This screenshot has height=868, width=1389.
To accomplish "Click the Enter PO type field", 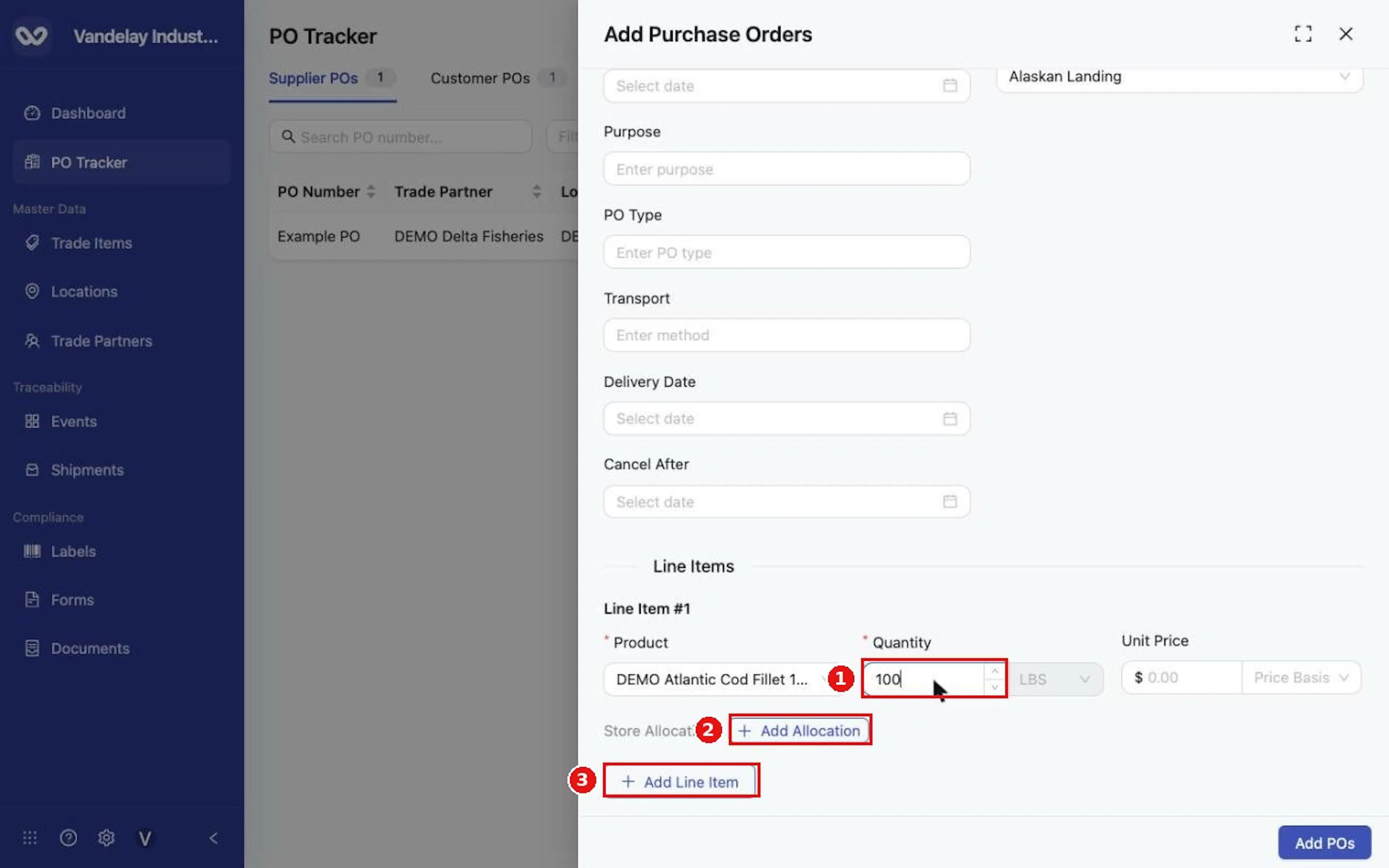I will point(786,252).
